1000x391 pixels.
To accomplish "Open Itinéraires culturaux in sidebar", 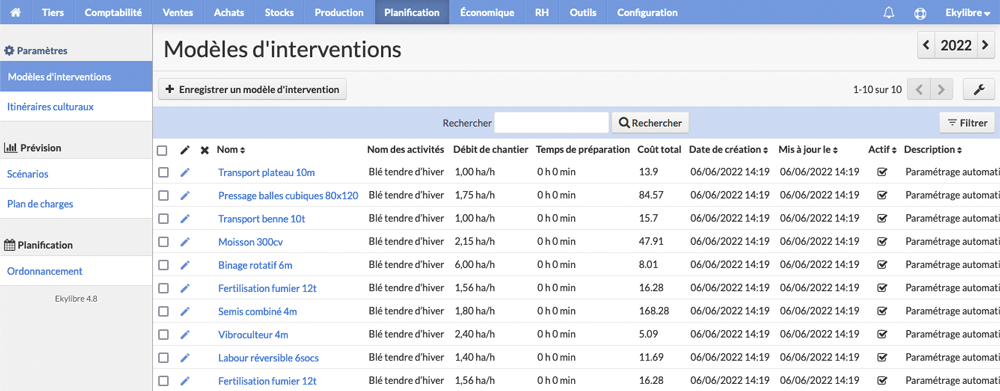I will click(76, 107).
